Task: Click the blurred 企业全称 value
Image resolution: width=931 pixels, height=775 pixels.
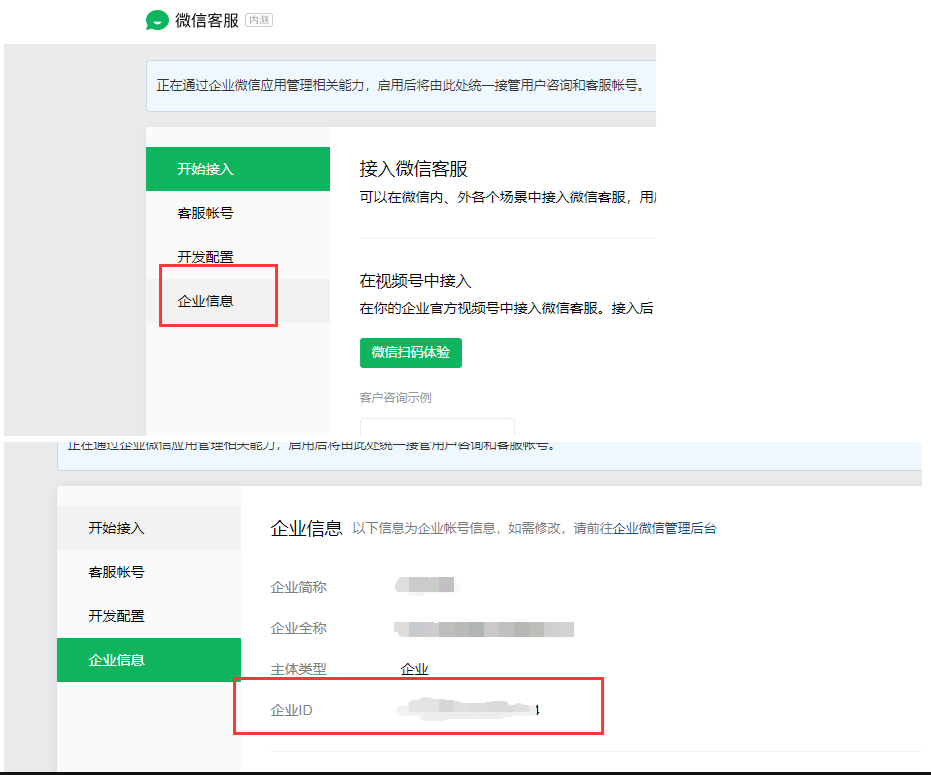Action: 484,629
